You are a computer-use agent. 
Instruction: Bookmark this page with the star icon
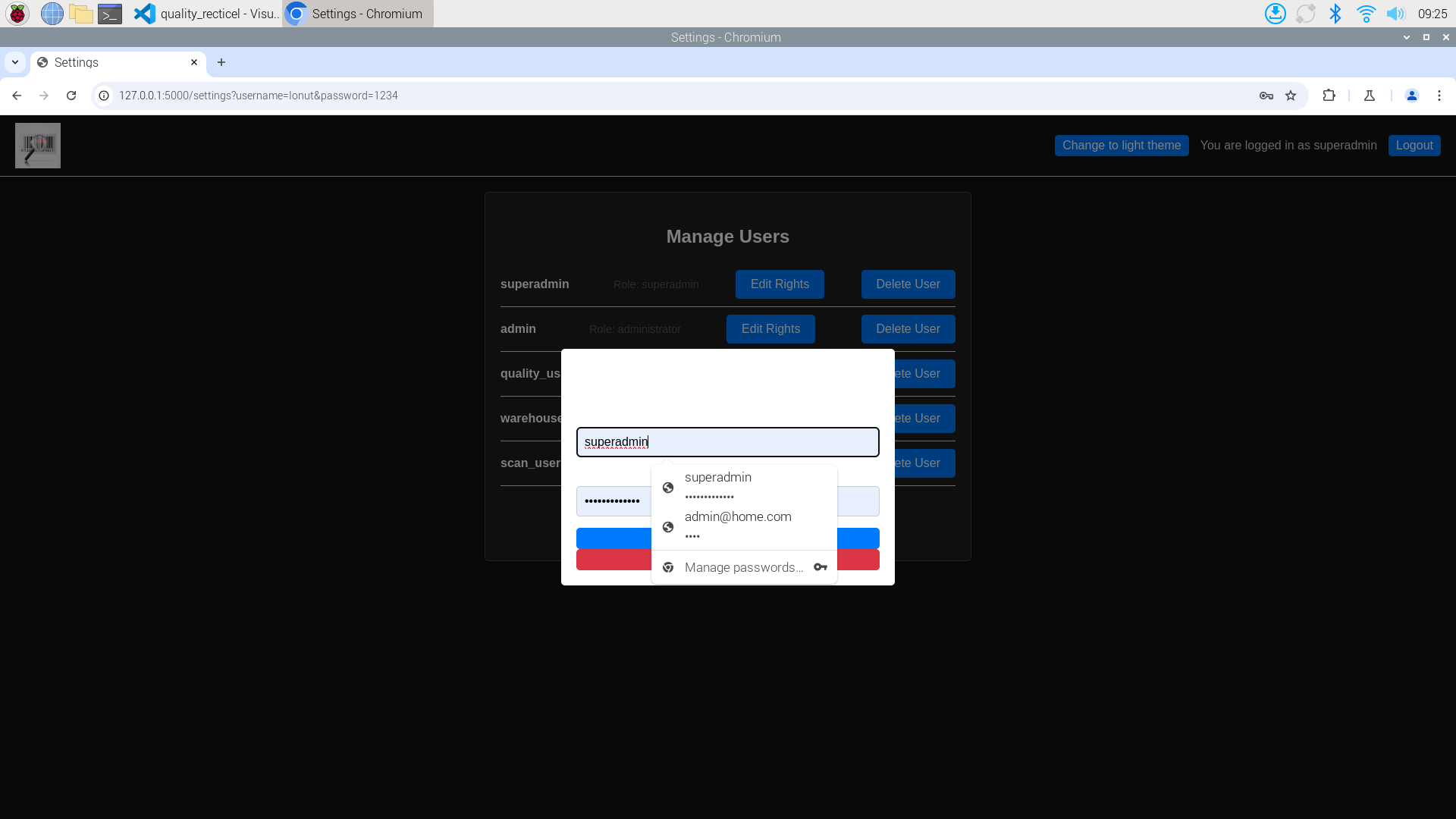pos(1291,96)
